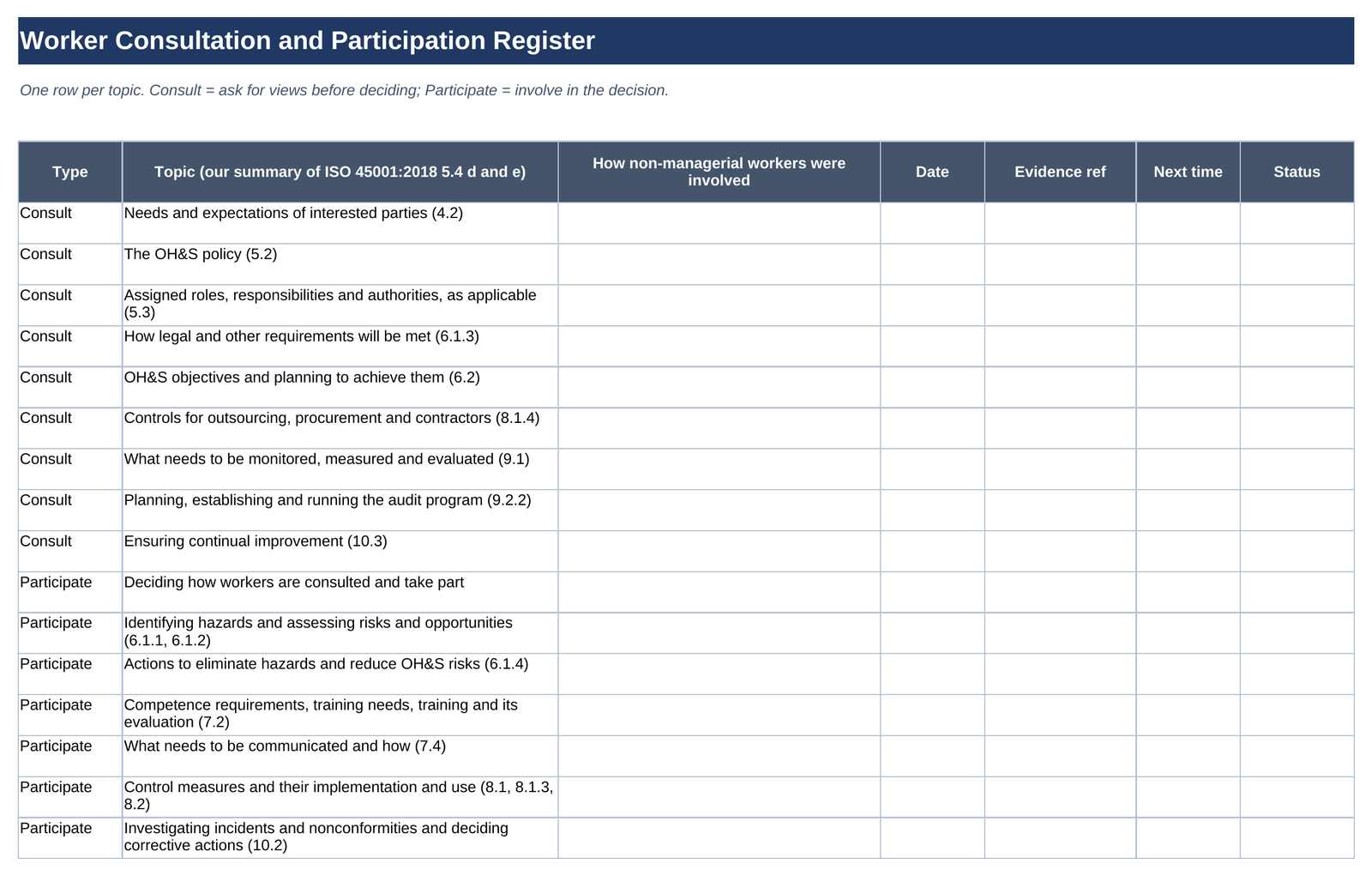Image resolution: width=1372 pixels, height=876 pixels.
Task: Click Next time cell for 'Investigating incidents' row
Action: (1188, 837)
